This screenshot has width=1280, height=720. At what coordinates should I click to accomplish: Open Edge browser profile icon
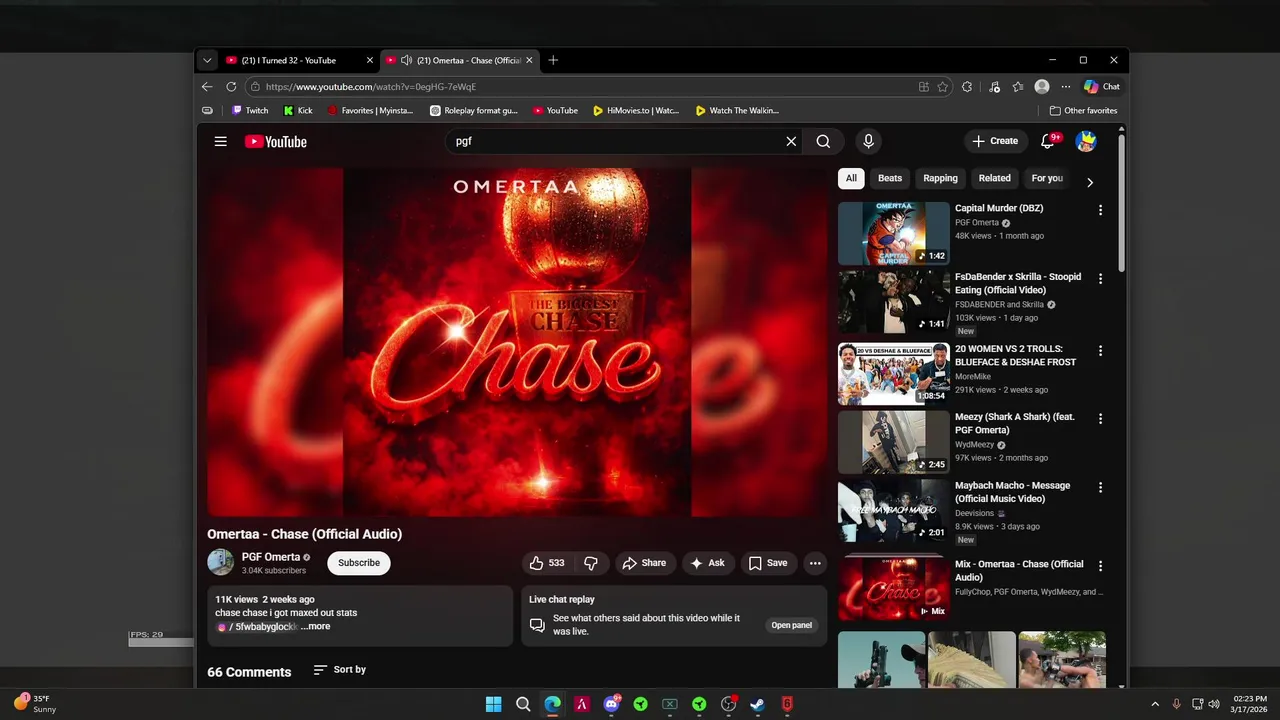pos(1042,87)
